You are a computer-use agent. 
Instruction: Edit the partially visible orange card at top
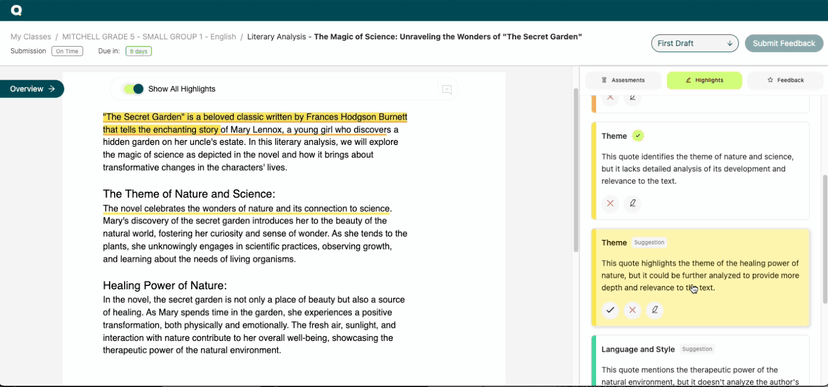pos(633,98)
